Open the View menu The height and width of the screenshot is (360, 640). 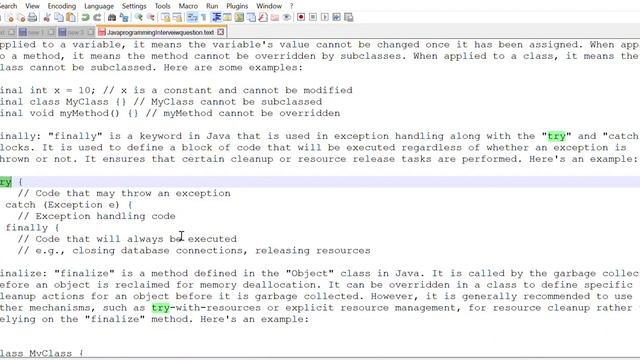(x=32, y=6)
